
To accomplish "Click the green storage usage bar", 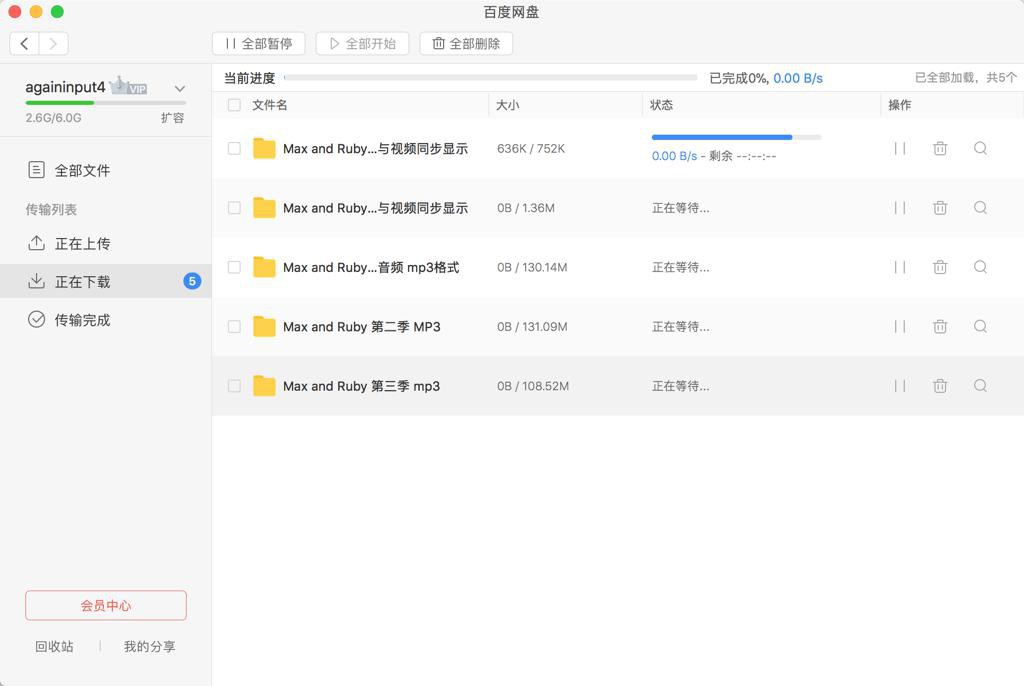I will [106, 103].
